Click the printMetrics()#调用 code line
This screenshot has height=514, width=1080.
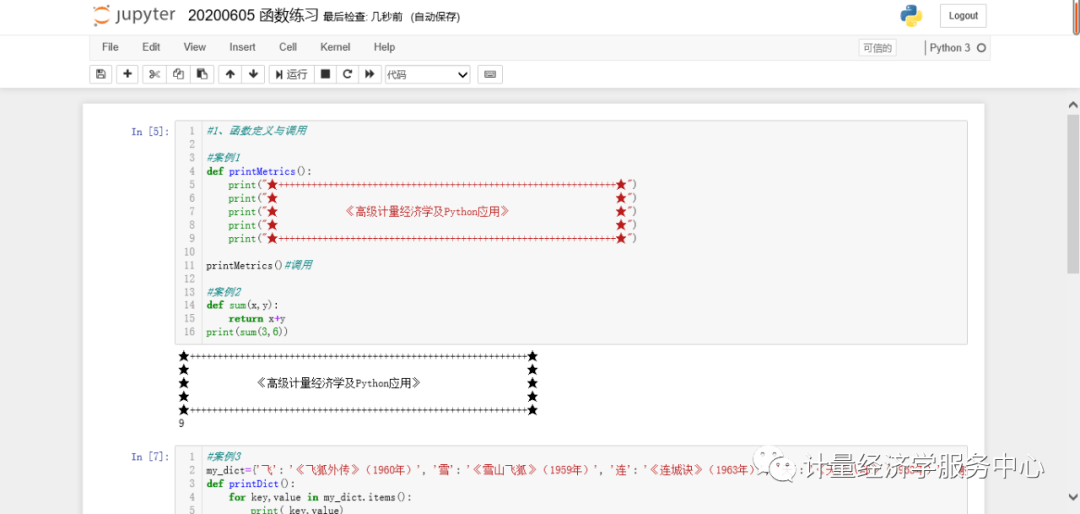pos(259,265)
